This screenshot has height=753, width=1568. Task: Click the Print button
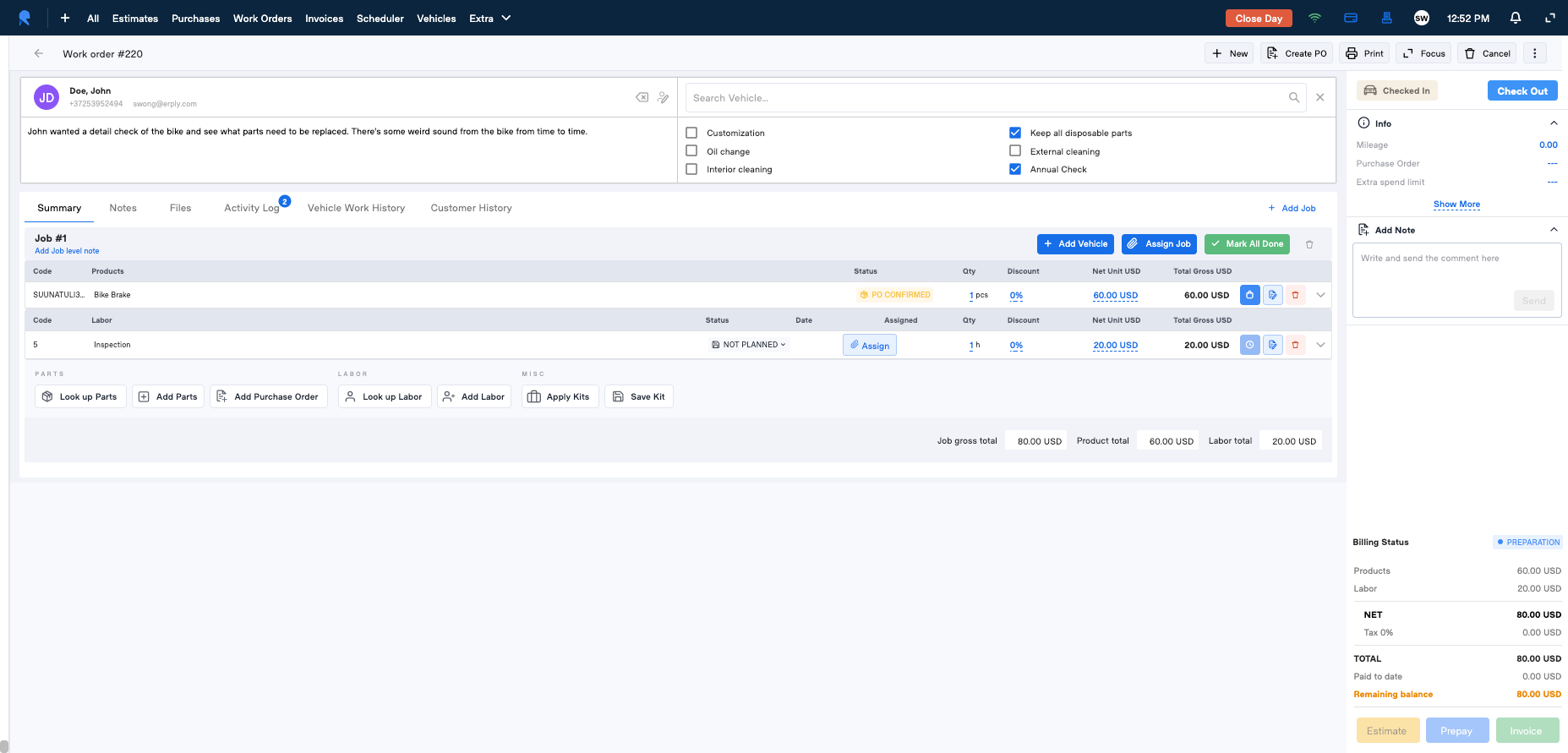point(1364,53)
